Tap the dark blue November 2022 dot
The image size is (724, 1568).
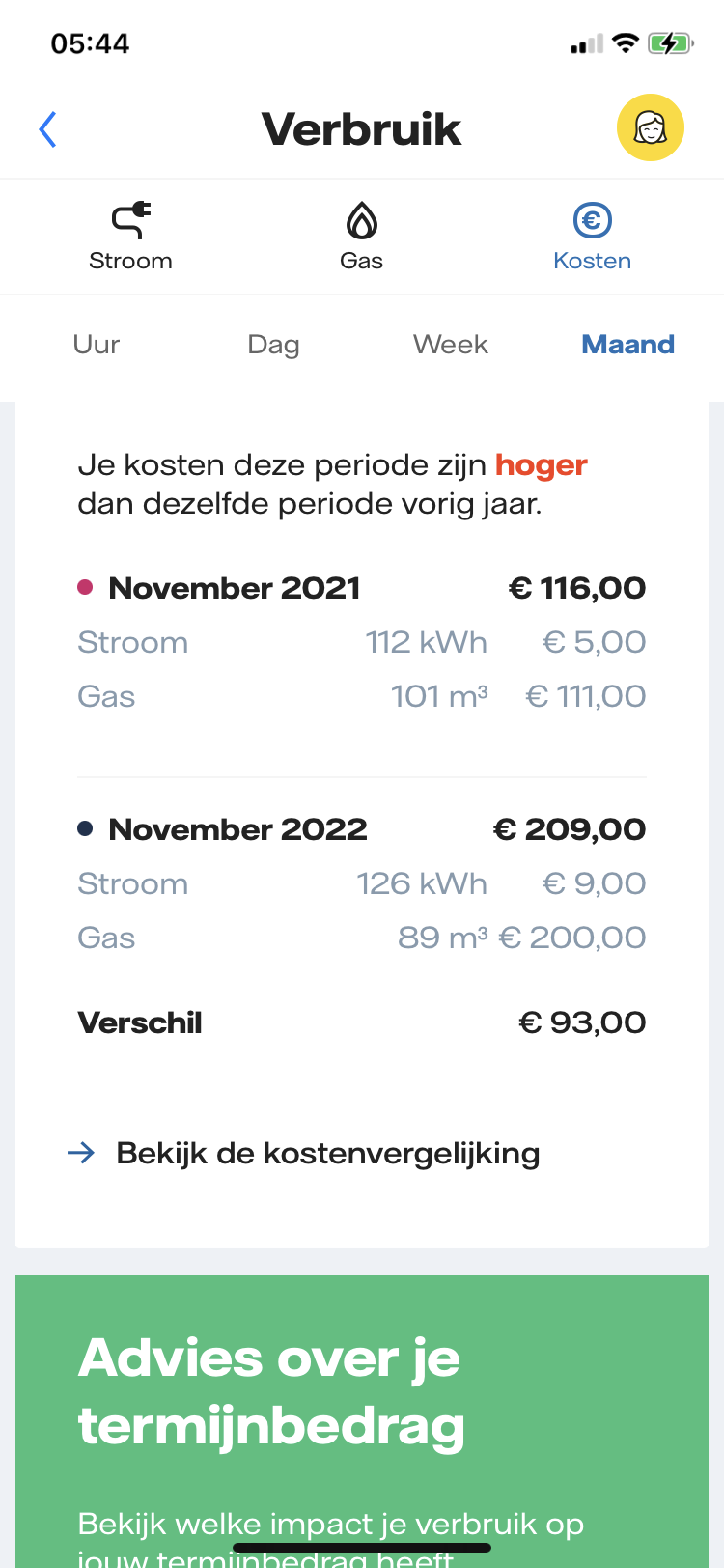click(85, 828)
